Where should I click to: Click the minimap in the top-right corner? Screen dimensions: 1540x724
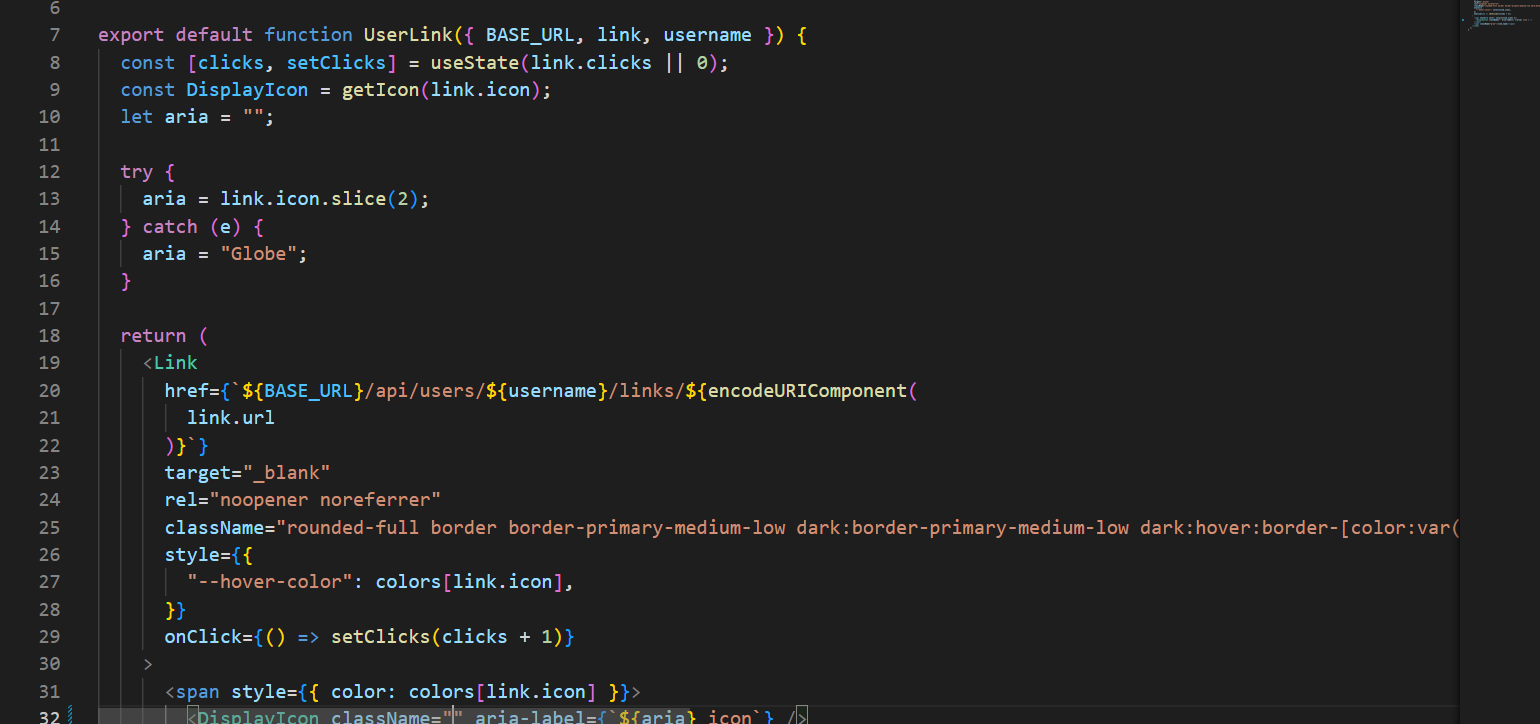1500,15
